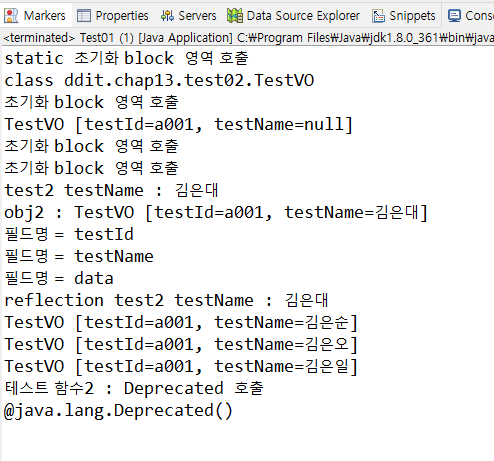Open the Markers tab
The height and width of the screenshot is (461, 494).
click(36, 15)
